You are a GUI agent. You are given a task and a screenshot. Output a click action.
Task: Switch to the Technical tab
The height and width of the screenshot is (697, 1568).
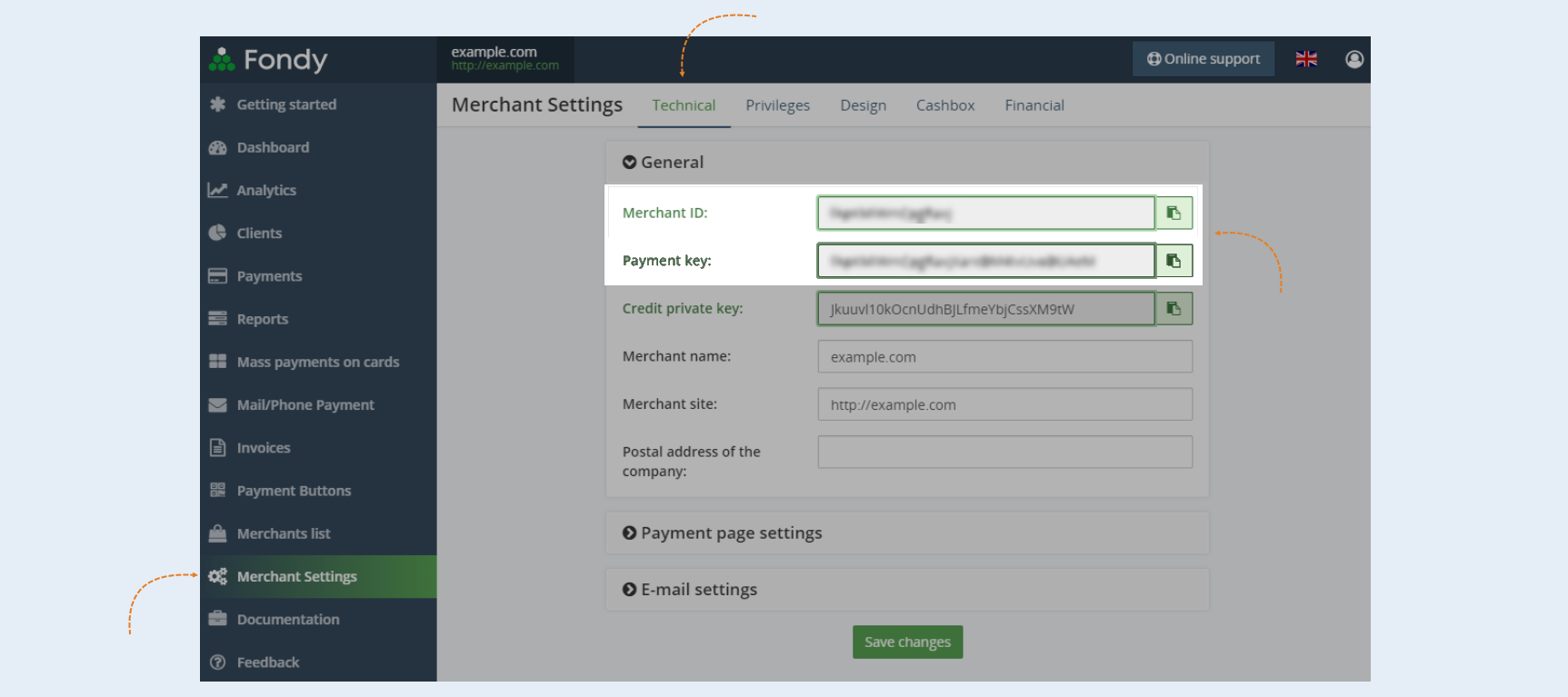(x=684, y=105)
